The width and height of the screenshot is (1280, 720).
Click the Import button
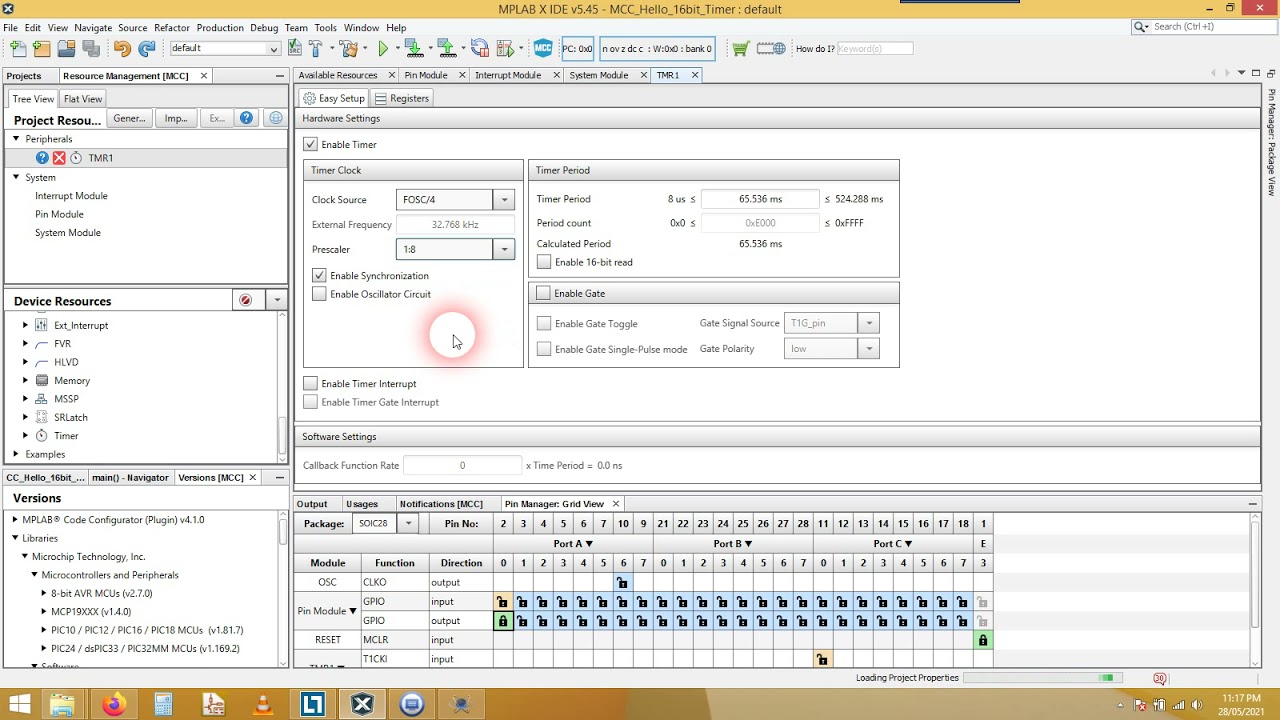coord(176,118)
